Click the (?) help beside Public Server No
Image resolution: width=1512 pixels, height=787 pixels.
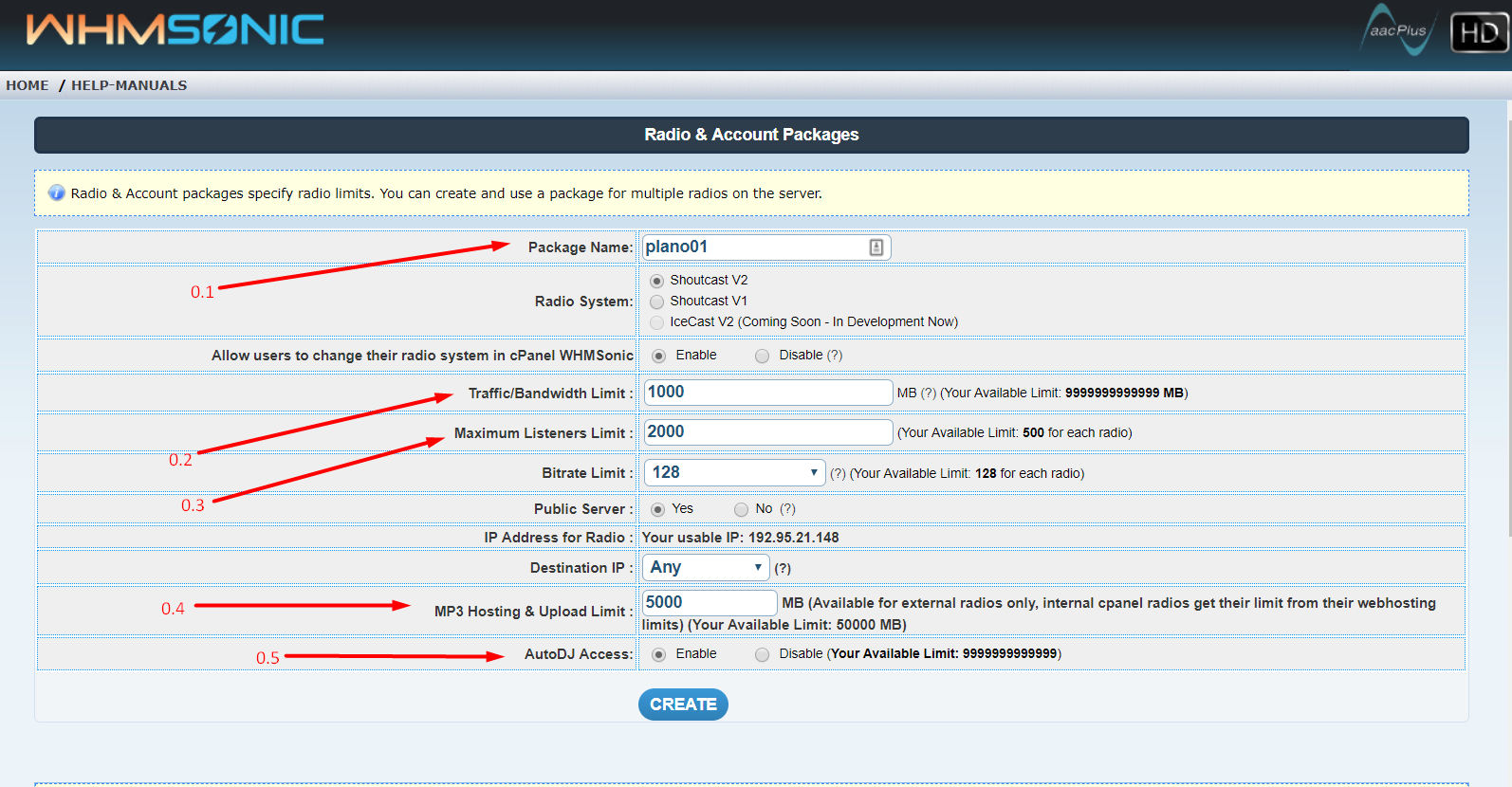pyautogui.click(x=787, y=508)
